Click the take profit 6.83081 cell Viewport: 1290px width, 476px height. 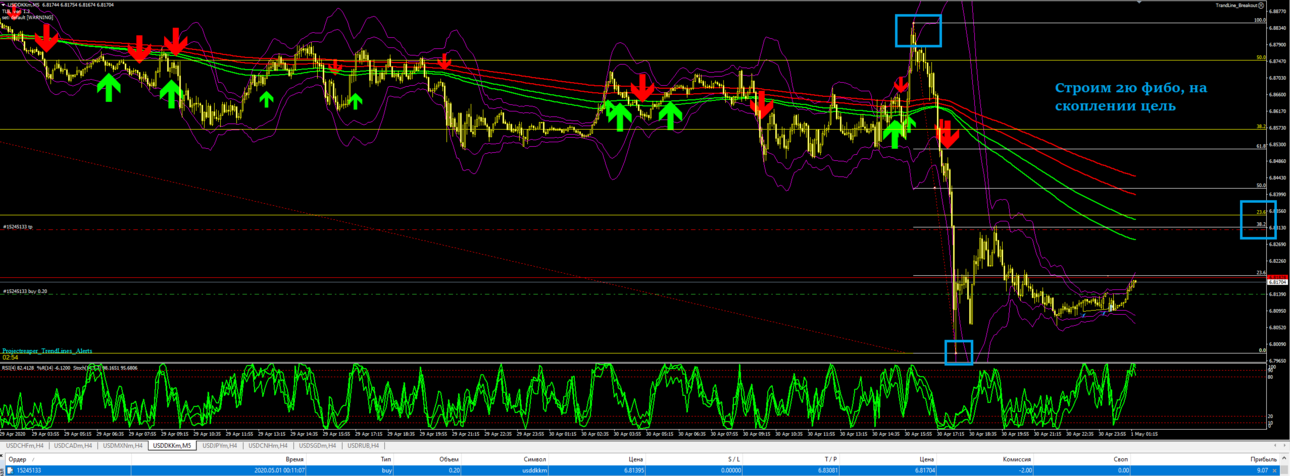[827, 470]
